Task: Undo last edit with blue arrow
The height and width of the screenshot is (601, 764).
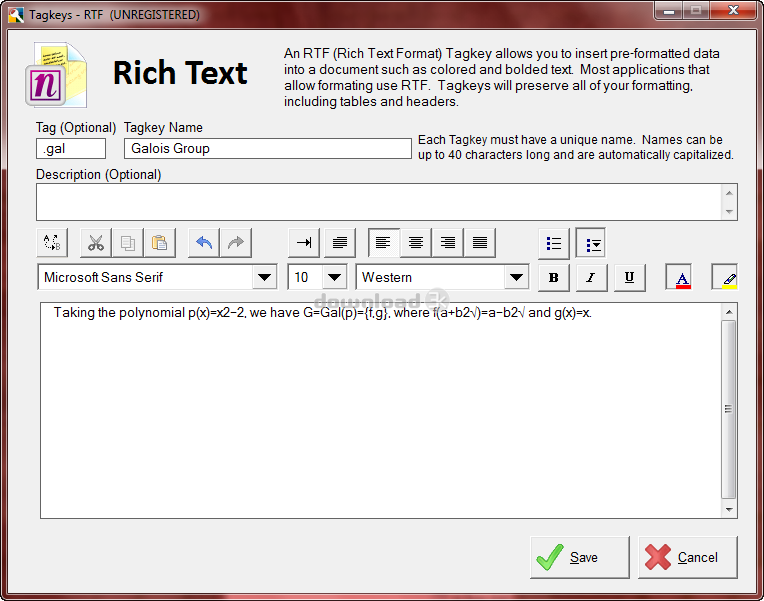Action: click(x=204, y=243)
